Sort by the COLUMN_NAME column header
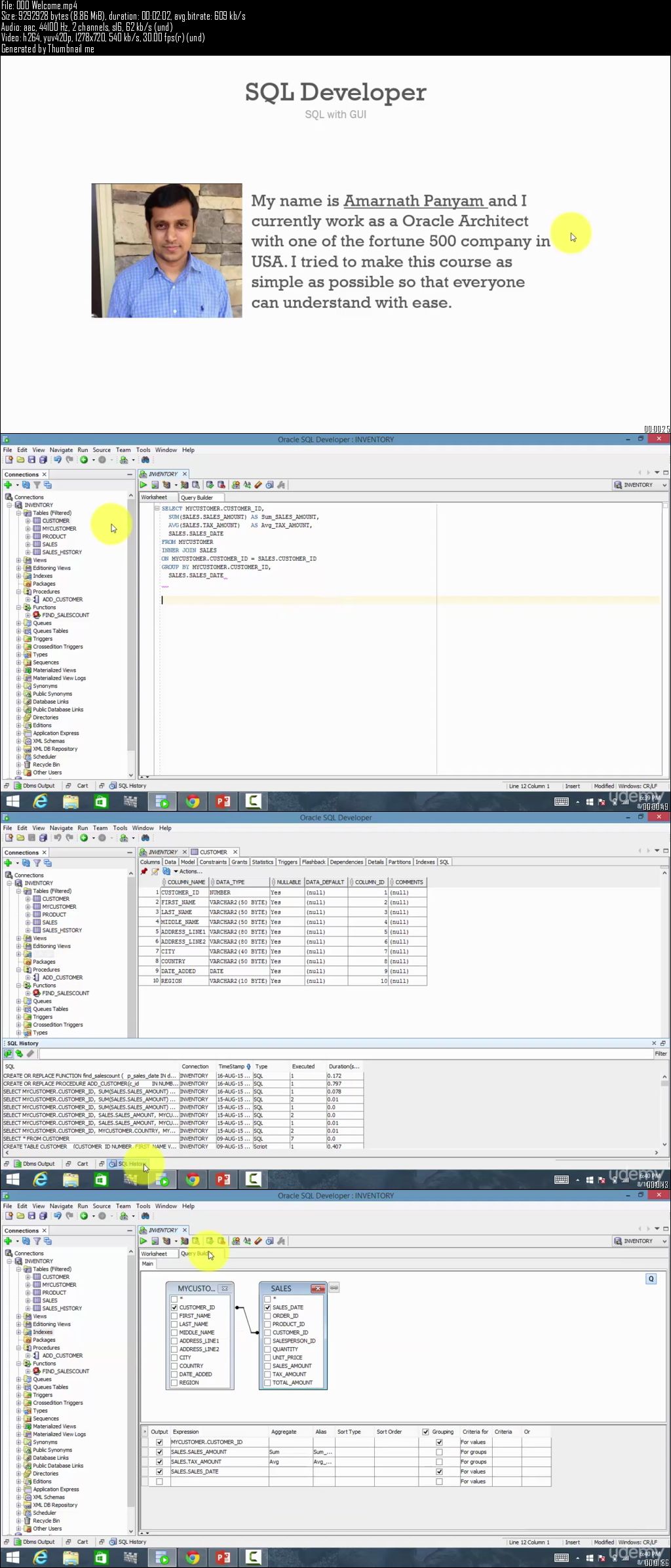The width and height of the screenshot is (671, 1568). [184, 882]
